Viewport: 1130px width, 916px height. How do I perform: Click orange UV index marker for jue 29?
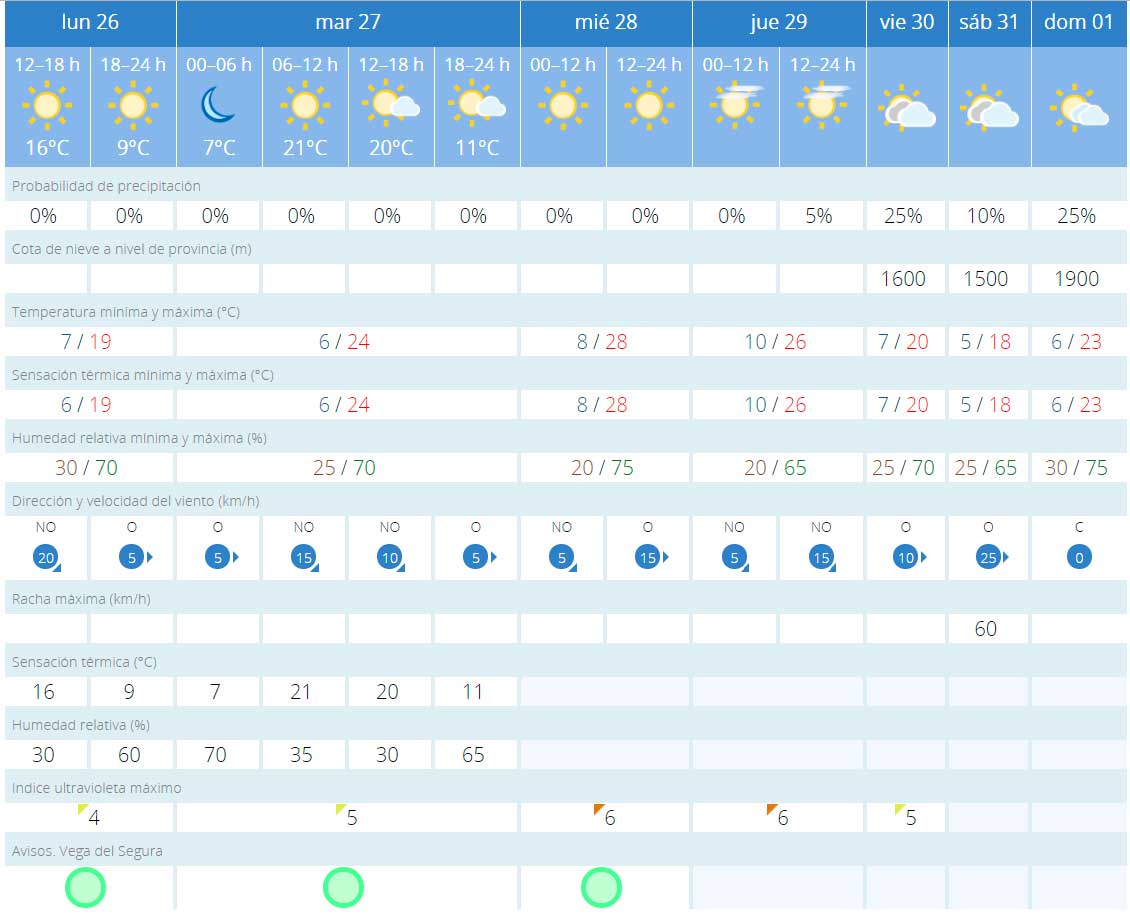tap(772, 810)
